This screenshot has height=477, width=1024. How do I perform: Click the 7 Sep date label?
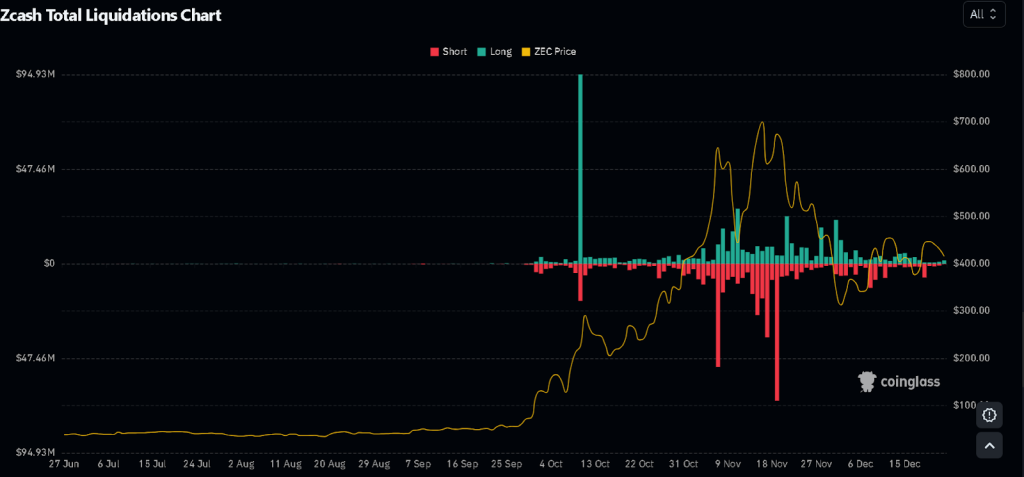(x=418, y=465)
